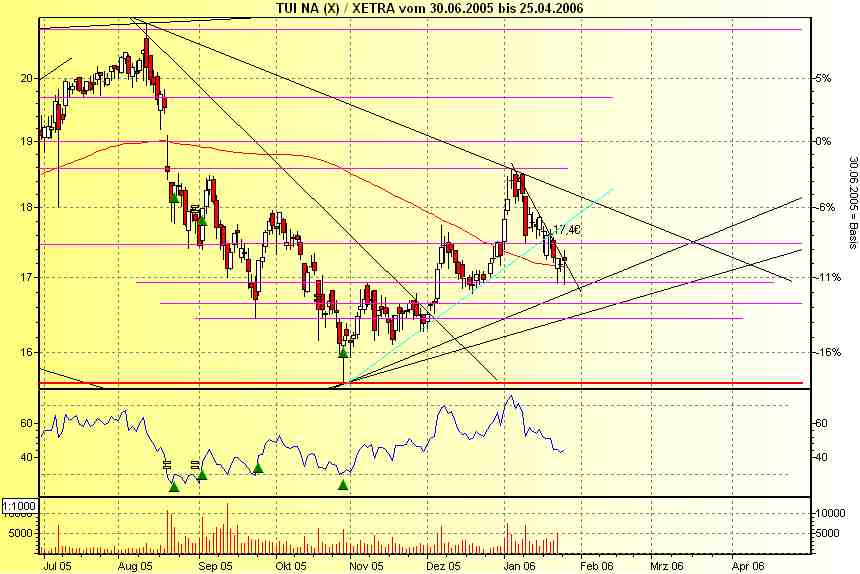Click the 5000 volume label on right axis
Image resolution: width=860 pixels, height=574 pixels.
[827, 532]
